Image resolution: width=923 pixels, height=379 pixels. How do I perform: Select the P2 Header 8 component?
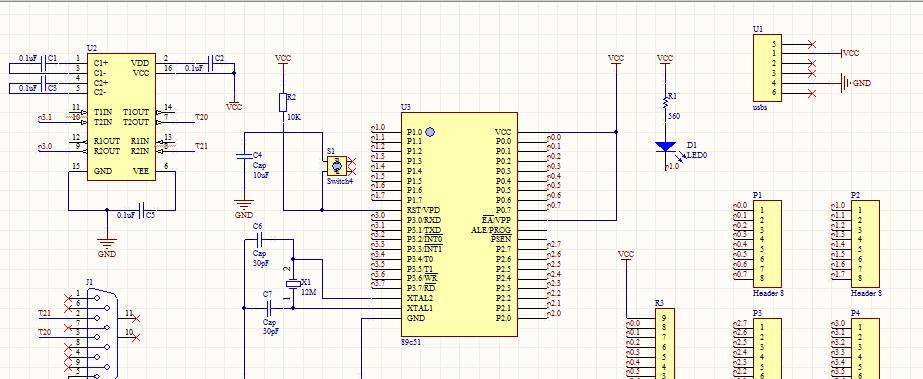pos(865,242)
